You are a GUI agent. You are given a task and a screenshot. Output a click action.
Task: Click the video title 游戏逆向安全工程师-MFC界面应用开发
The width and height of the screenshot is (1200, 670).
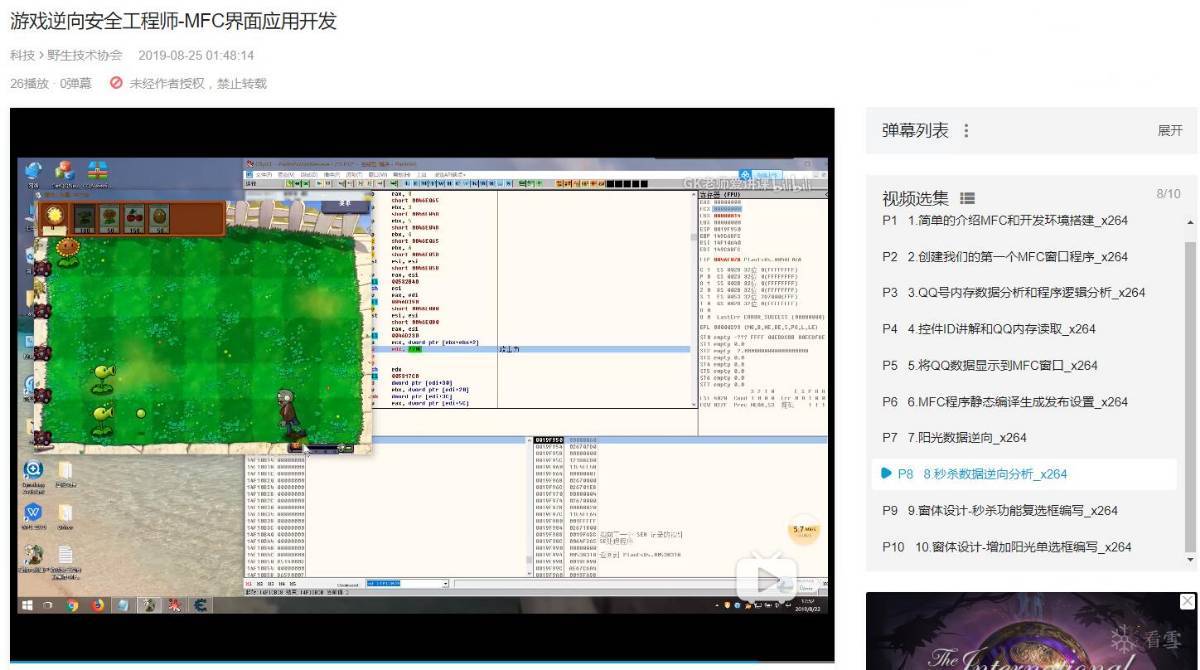[173, 21]
